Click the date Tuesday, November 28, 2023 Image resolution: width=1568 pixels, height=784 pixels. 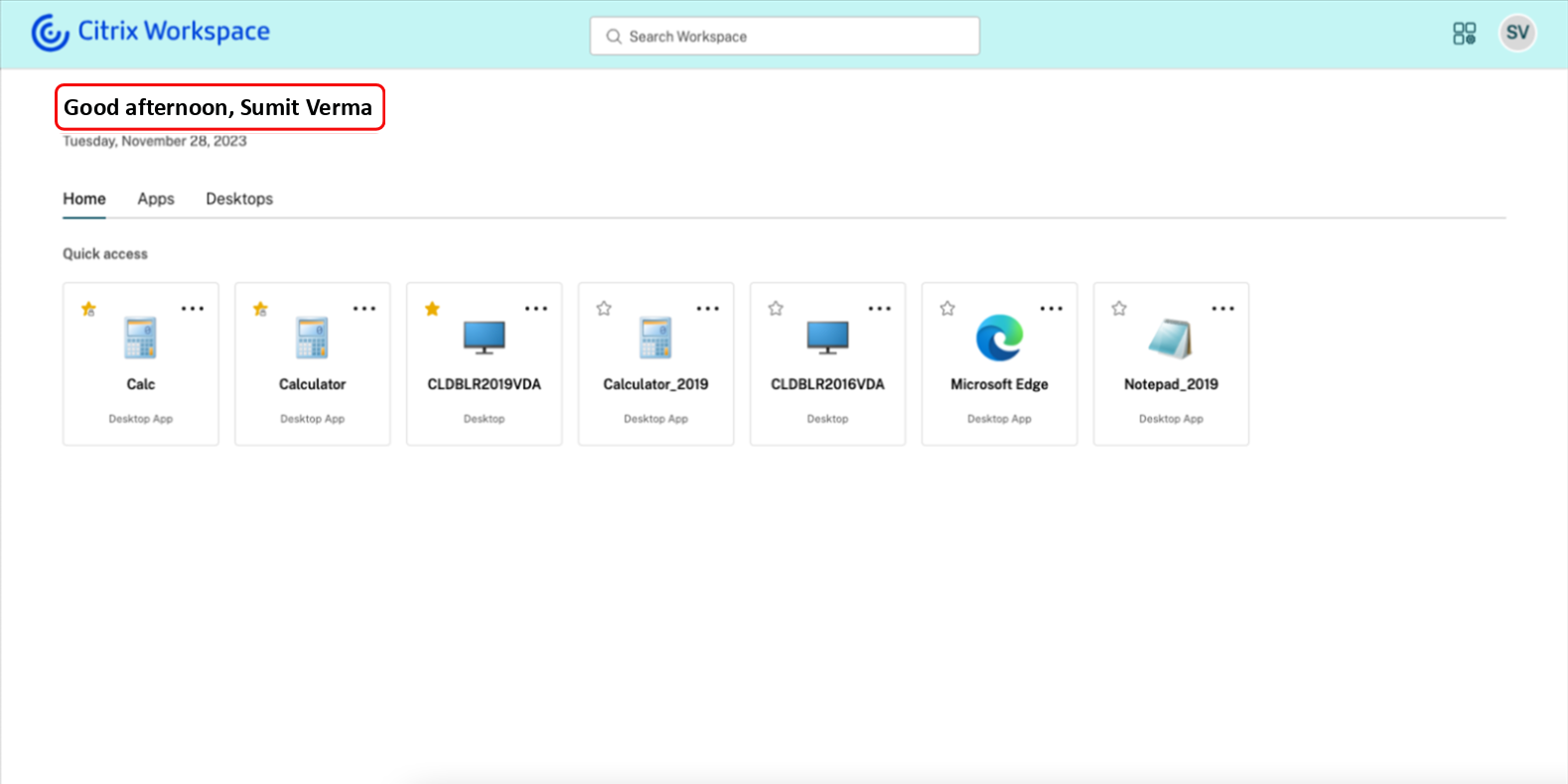coord(155,141)
